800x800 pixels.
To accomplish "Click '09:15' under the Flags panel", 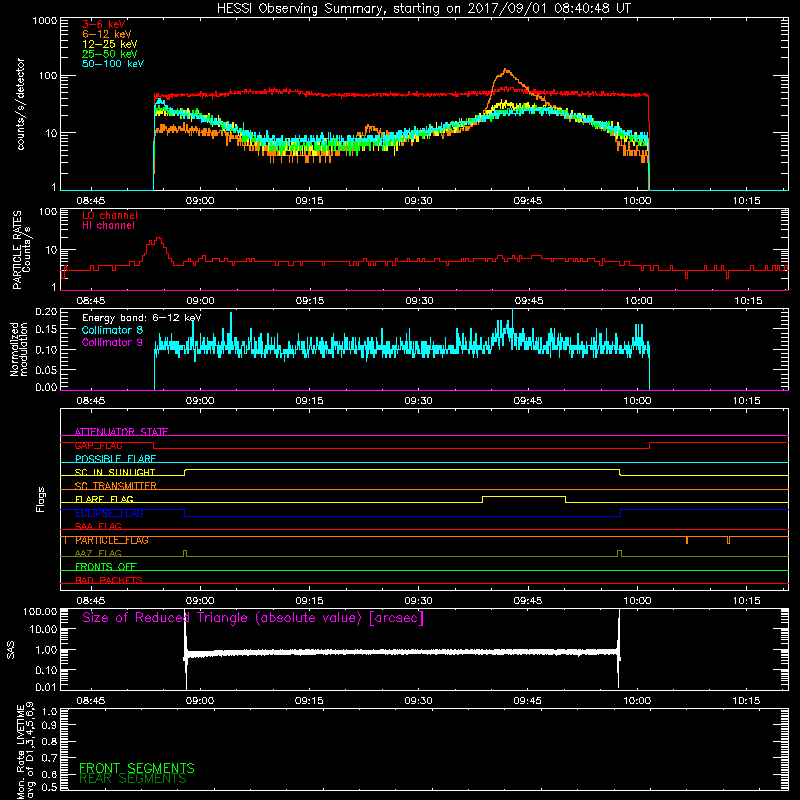I will (x=309, y=601).
